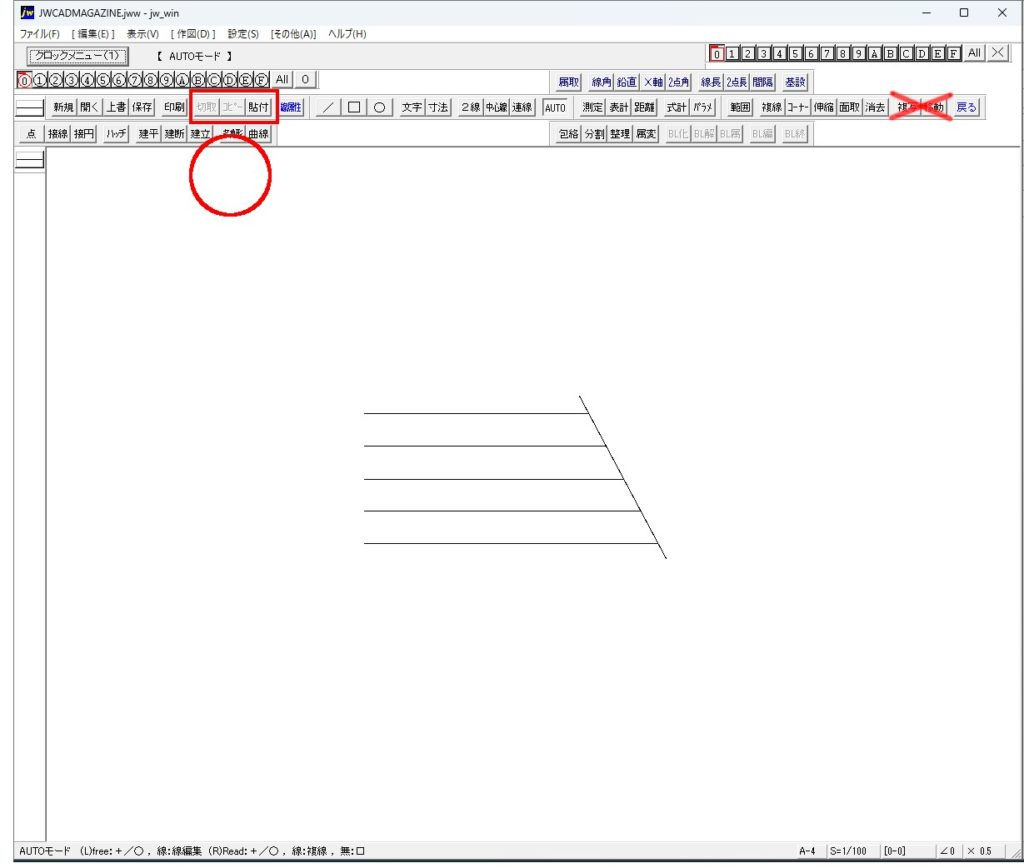Select the 文字 (text) tool
Viewport: 1024px width, 868px height.
(x=412, y=108)
